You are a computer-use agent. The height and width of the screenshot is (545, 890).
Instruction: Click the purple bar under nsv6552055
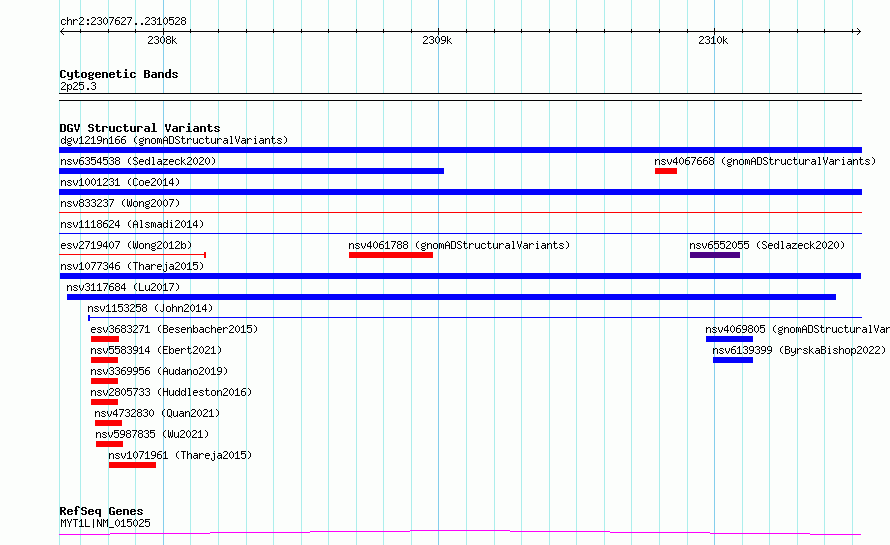click(x=715, y=255)
